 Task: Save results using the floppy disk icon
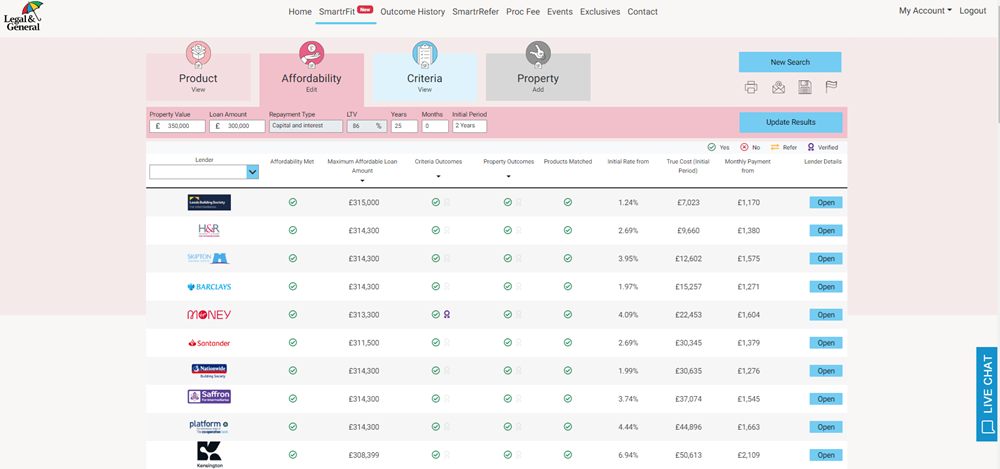click(x=805, y=87)
